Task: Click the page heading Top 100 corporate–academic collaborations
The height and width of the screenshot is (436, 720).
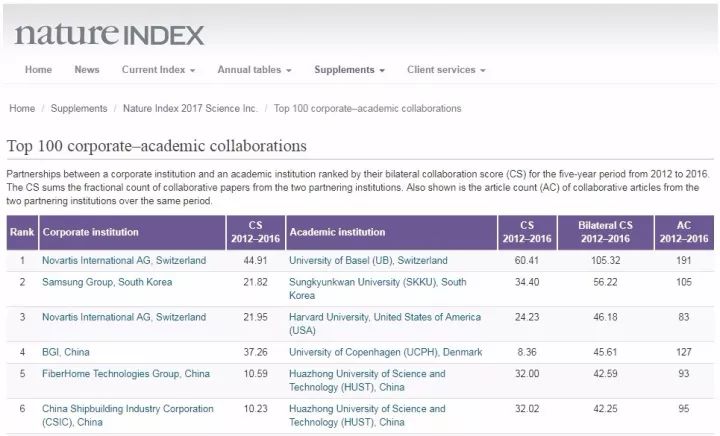Action: 157,146
